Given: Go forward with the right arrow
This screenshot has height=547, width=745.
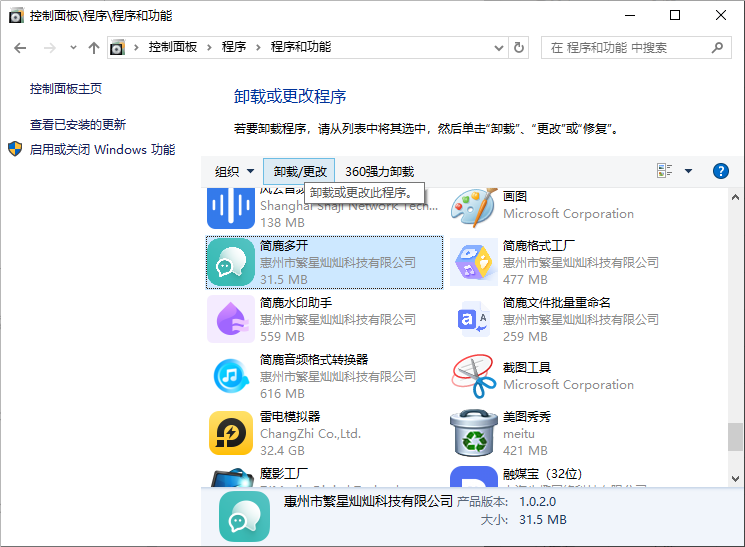Looking at the screenshot, I should [49, 48].
